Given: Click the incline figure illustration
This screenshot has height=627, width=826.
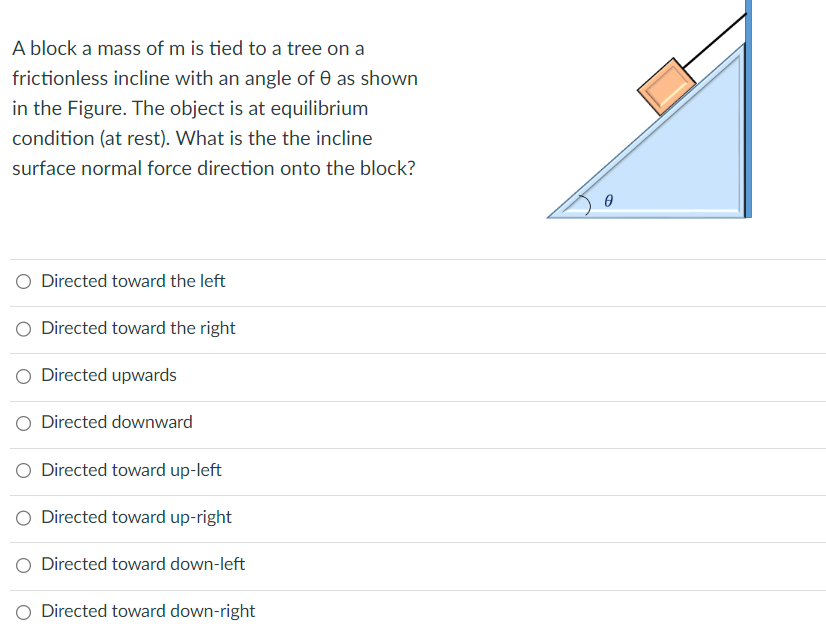Looking at the screenshot, I should [x=660, y=150].
